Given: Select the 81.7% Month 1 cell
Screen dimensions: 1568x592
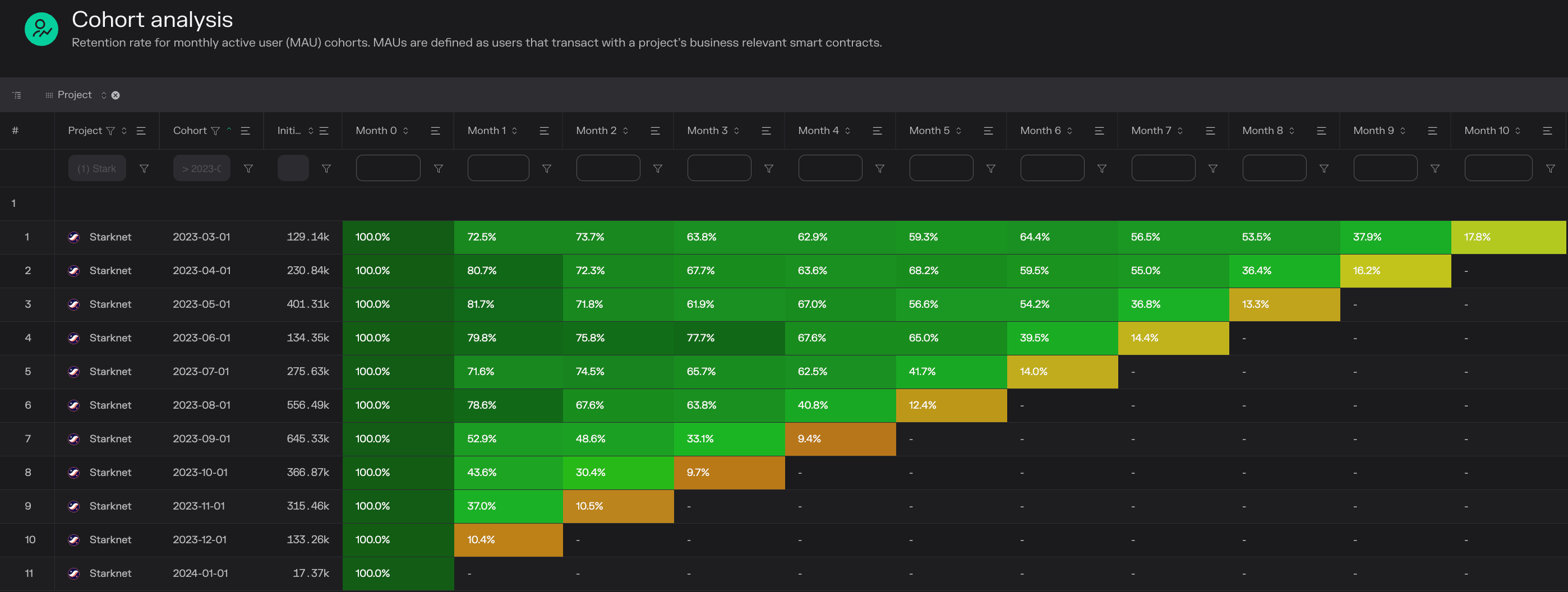Looking at the screenshot, I should 508,304.
